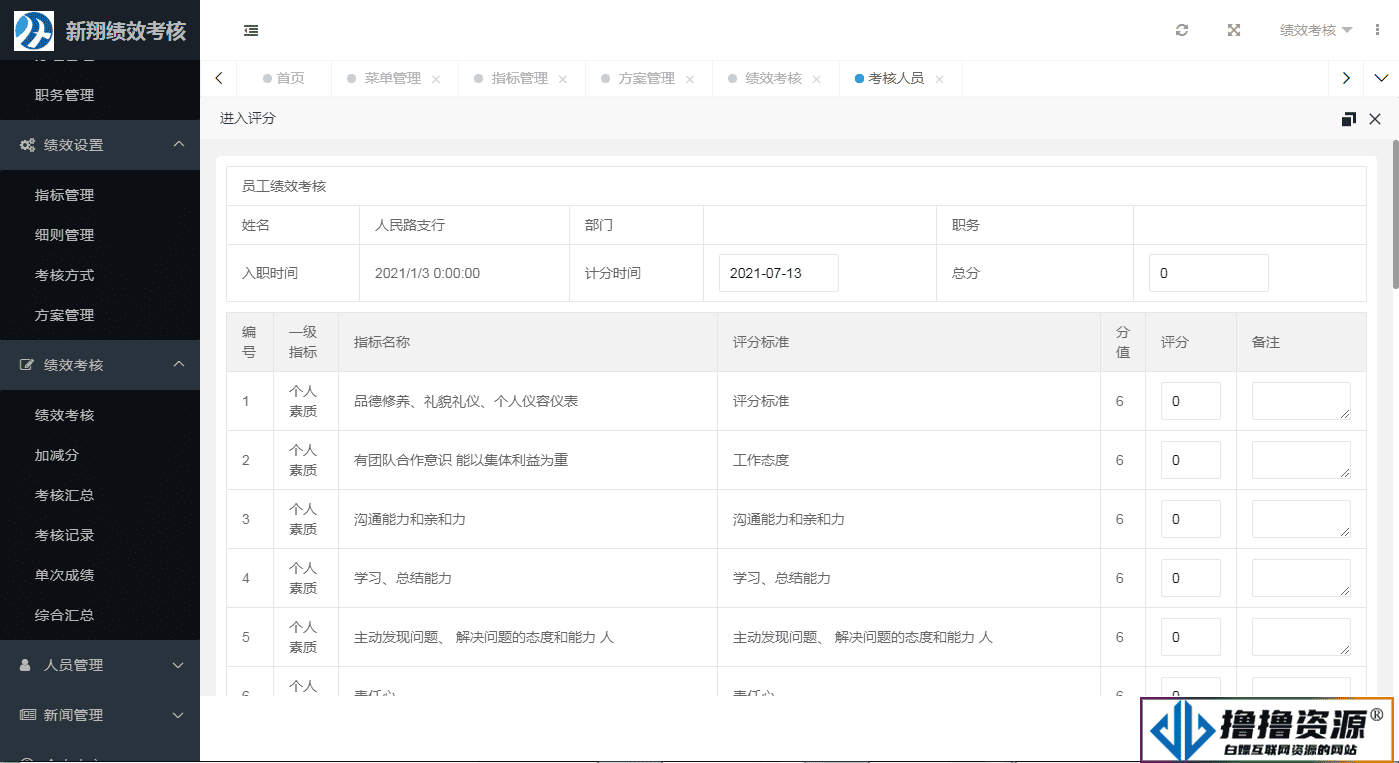Click the refresh icon in top bar

tap(1182, 30)
